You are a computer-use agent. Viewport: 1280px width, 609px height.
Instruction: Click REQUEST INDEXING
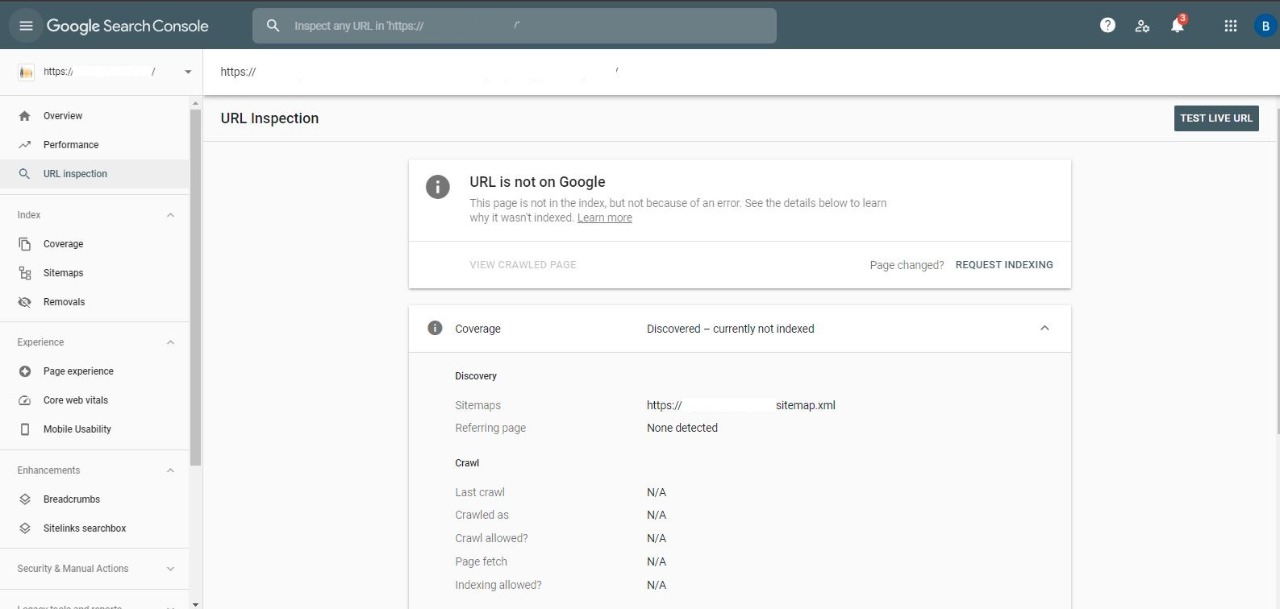pos(1004,265)
